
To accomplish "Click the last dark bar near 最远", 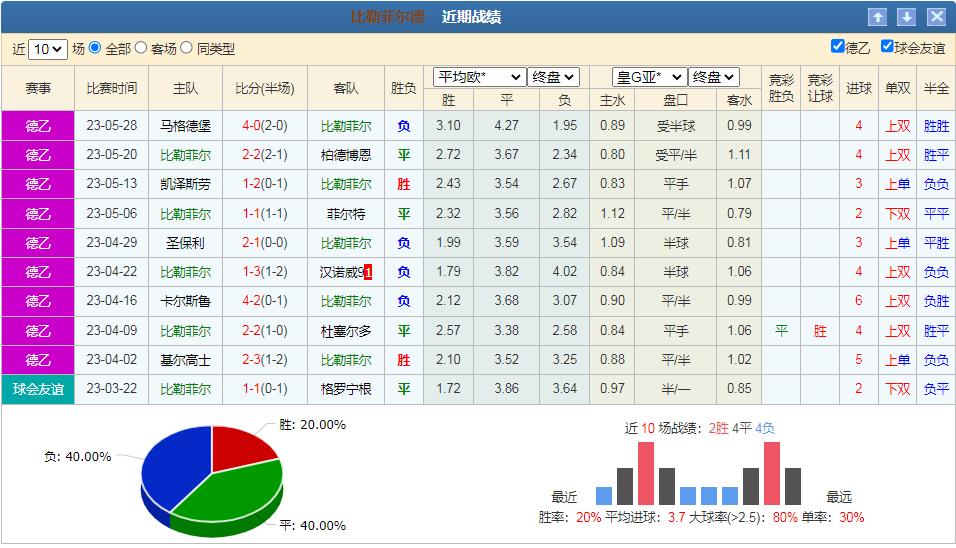I will coord(793,486).
